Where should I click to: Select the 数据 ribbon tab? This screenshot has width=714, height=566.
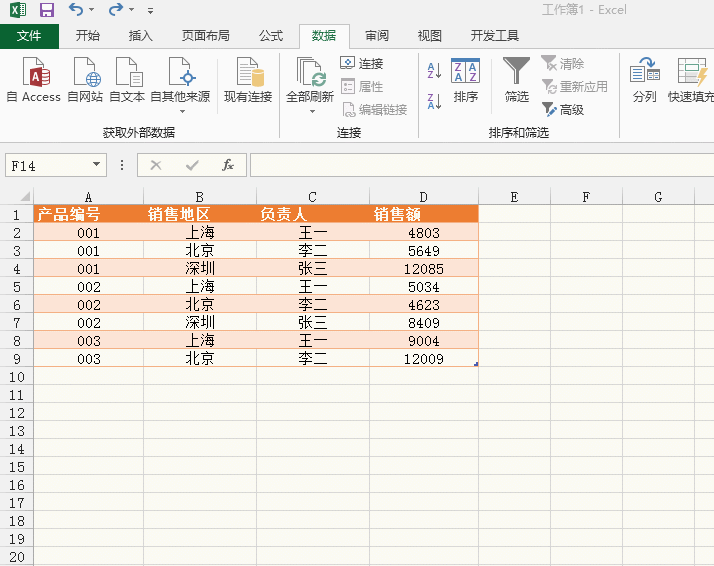click(324, 36)
